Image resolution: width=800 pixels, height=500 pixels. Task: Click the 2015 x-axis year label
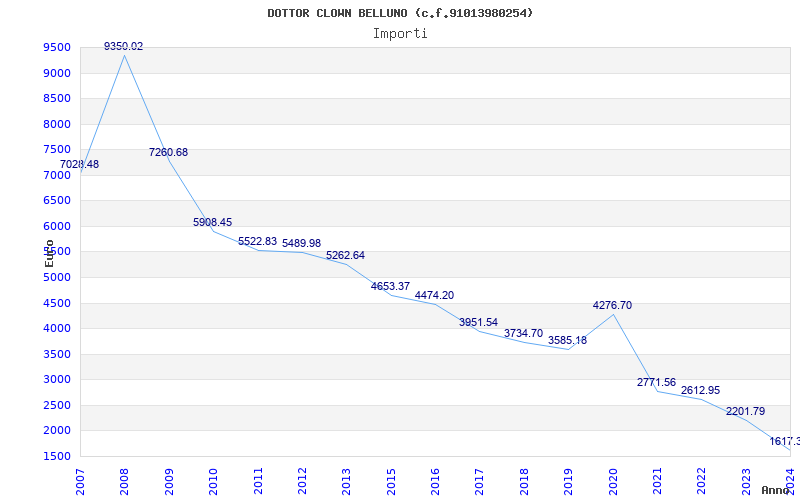point(391,481)
